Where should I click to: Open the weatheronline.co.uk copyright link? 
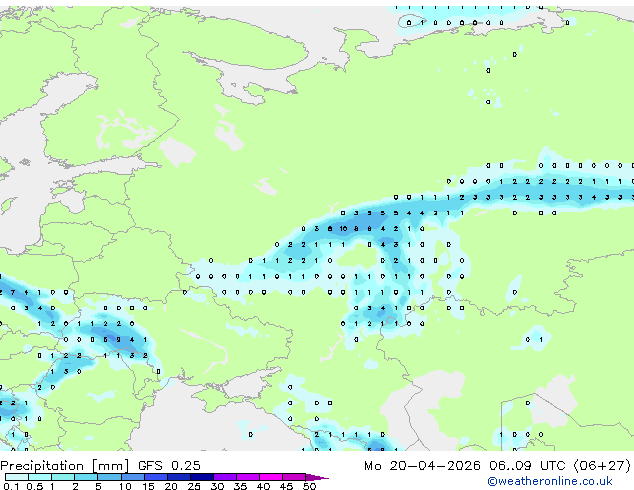pyautogui.click(x=550, y=481)
